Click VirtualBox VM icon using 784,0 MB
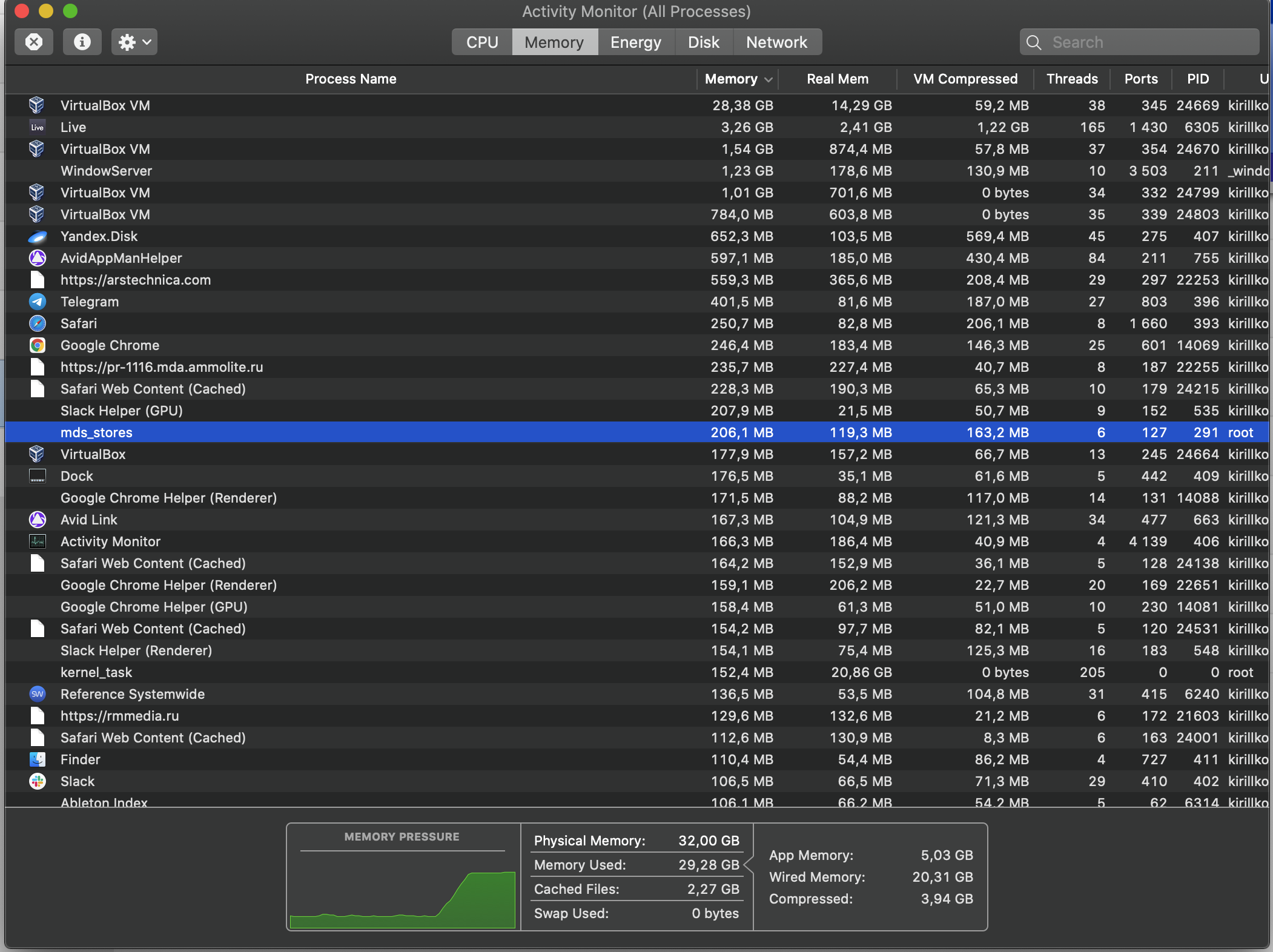1273x952 pixels. (x=37, y=214)
